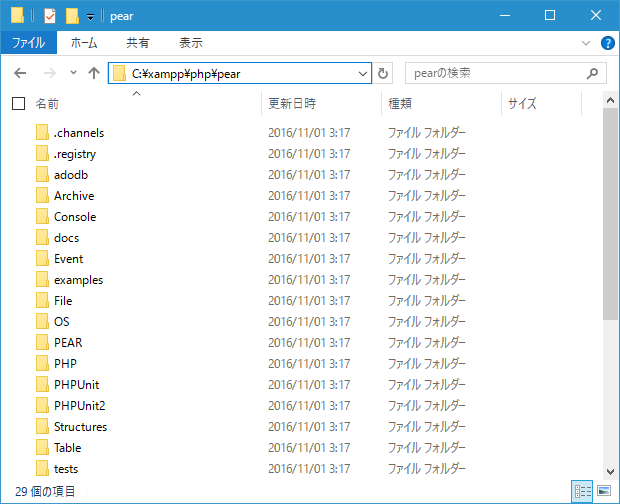The width and height of the screenshot is (620, 504).
Task: Click the date of the .channels row
Action: pyautogui.click(x=309, y=132)
